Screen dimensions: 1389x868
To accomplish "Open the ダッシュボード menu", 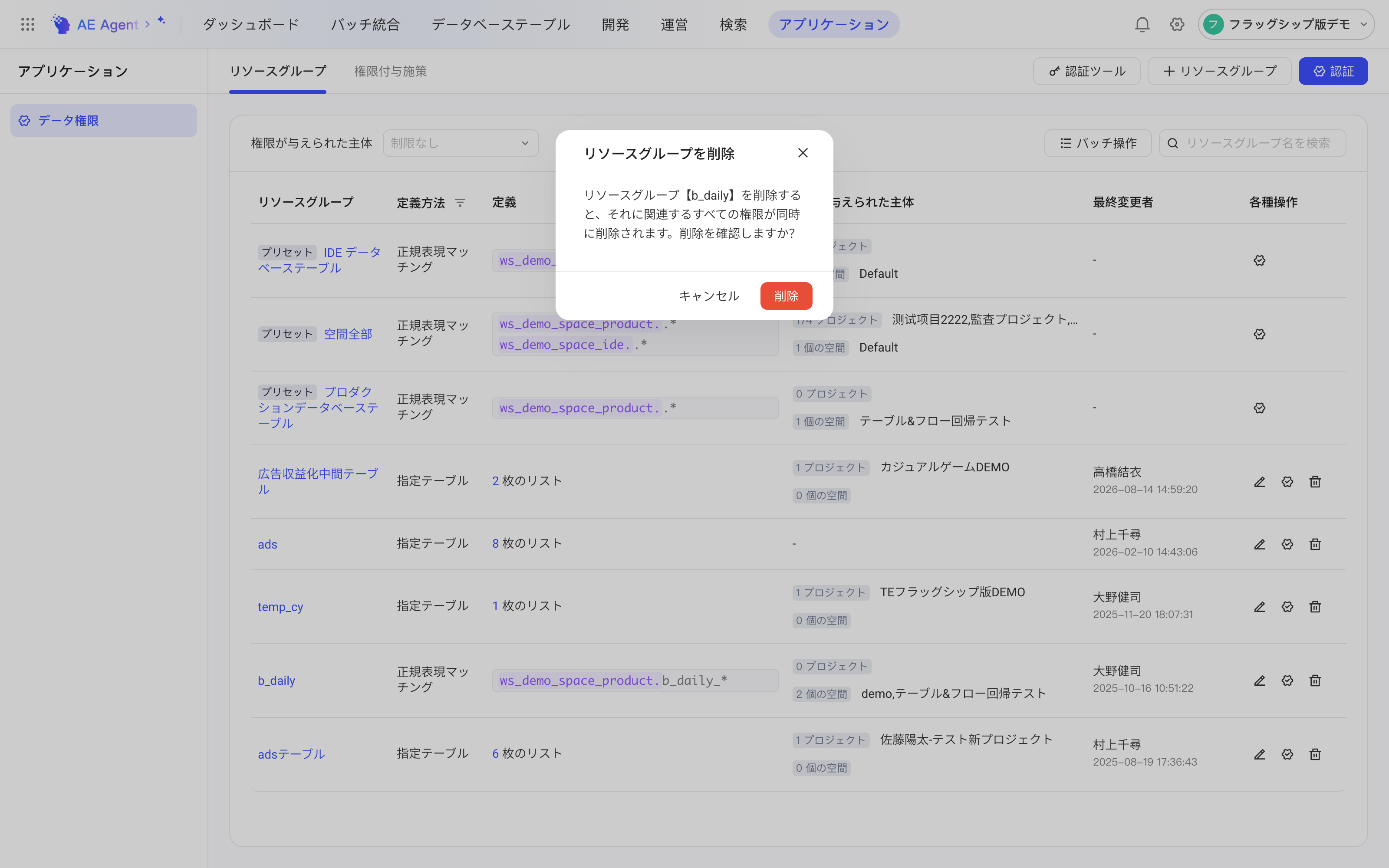I will point(251,24).
